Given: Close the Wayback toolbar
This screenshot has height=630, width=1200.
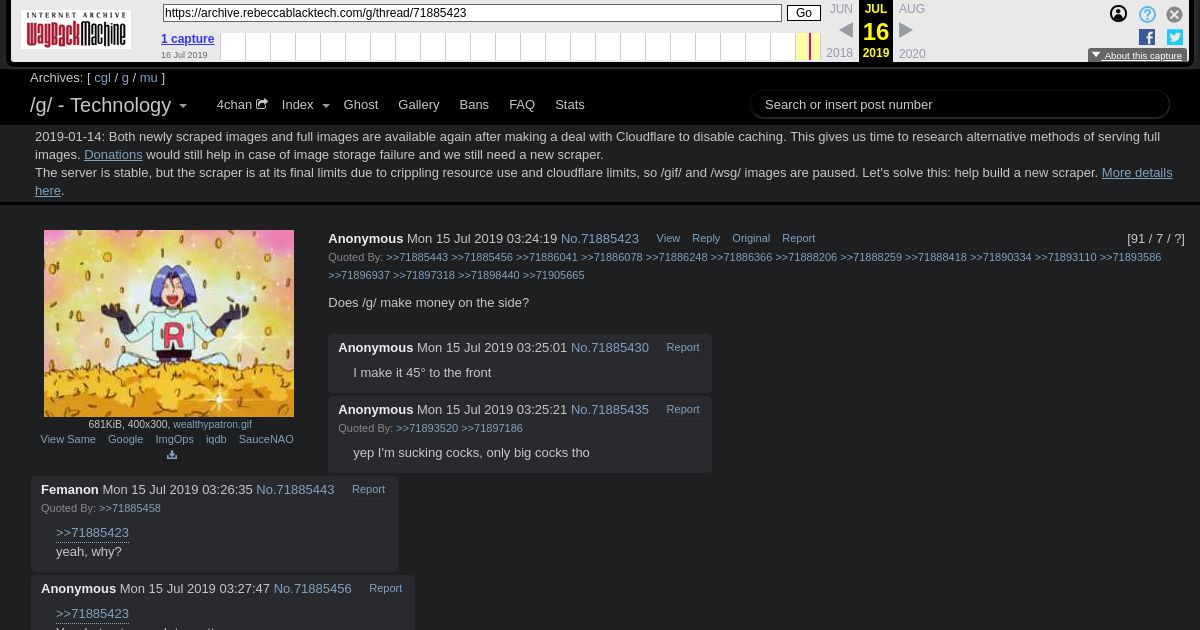Looking at the screenshot, I should point(1175,14).
